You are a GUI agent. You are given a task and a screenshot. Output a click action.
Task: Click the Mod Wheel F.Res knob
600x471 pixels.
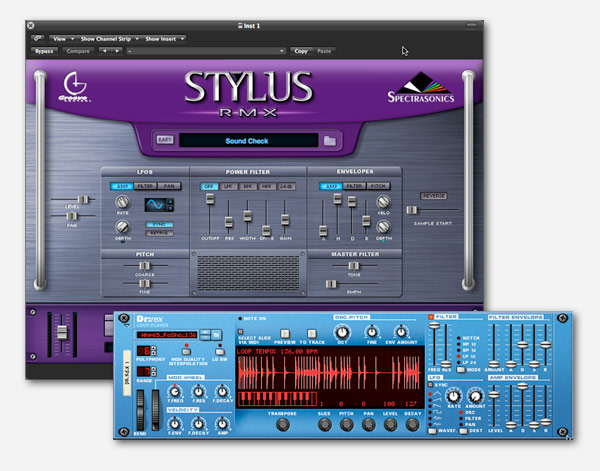tap(199, 392)
